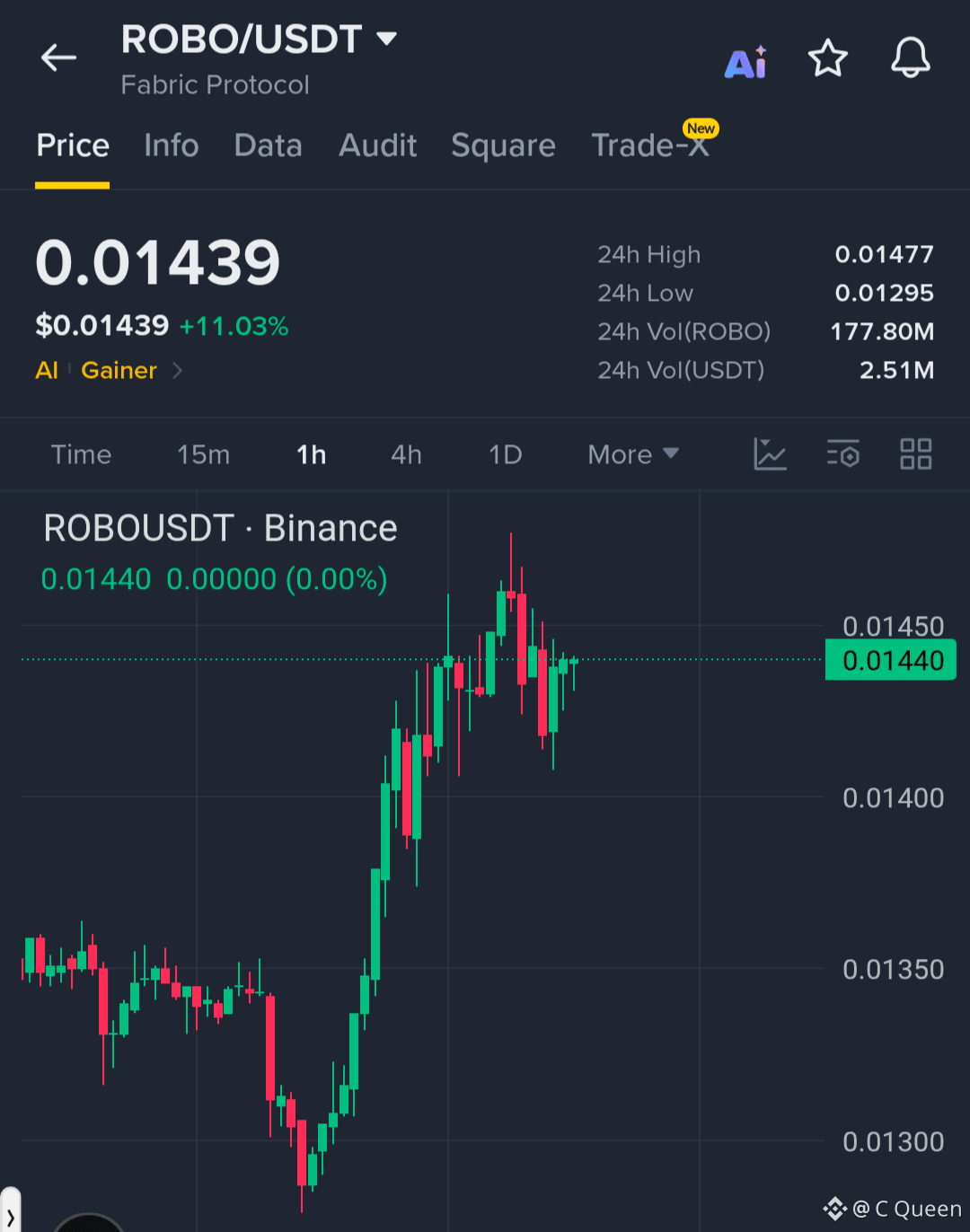Switch to the Square tab
Viewport: 970px width, 1232px height.
[x=503, y=145]
